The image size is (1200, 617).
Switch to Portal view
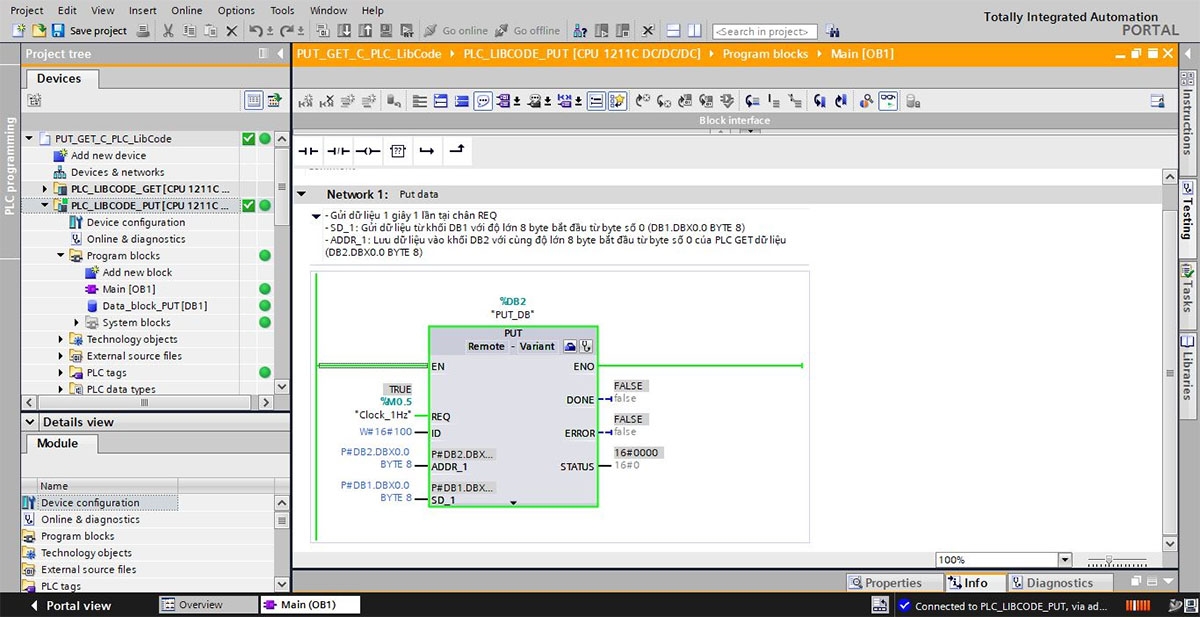click(71, 605)
